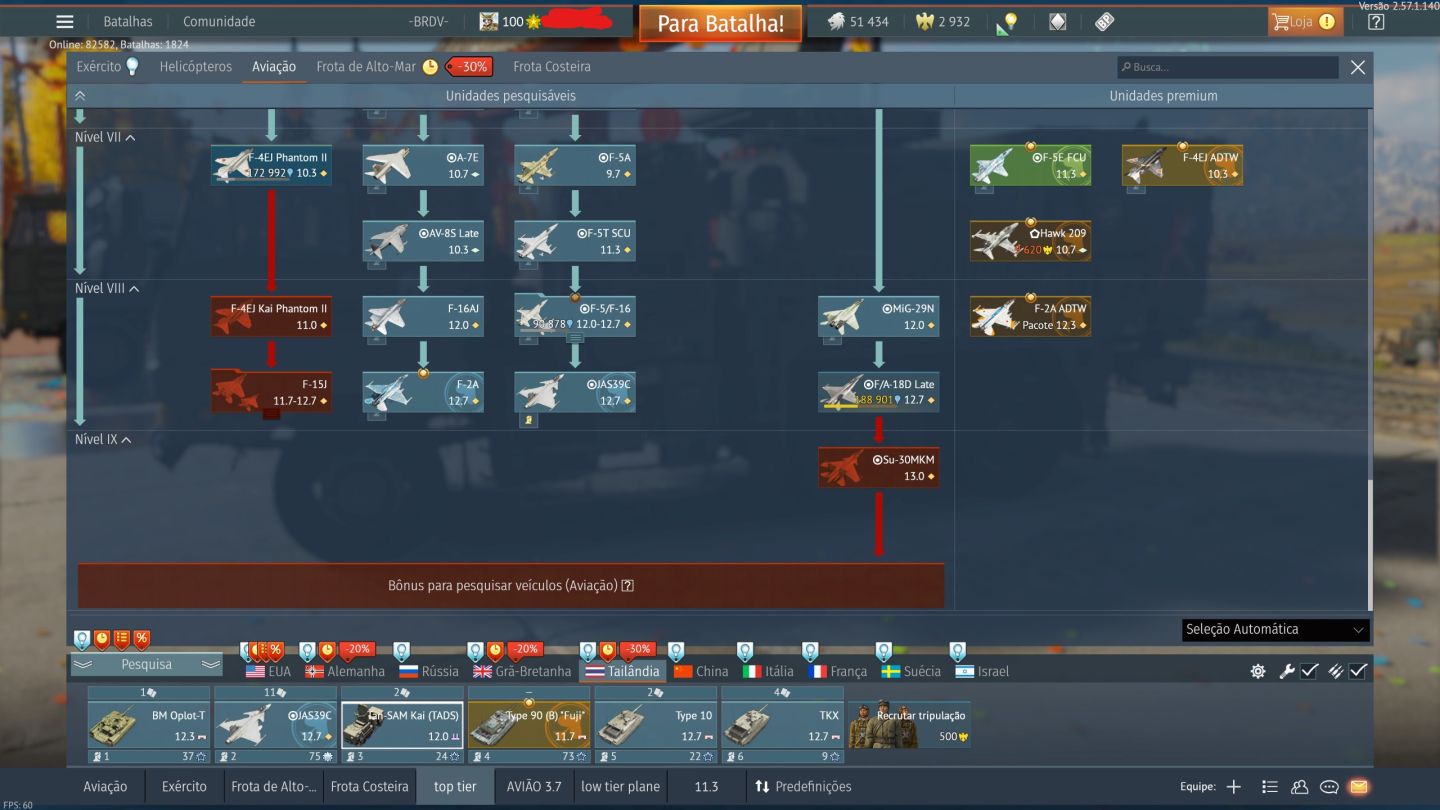
Task: Select the Rússia nation
Action: tap(429, 671)
